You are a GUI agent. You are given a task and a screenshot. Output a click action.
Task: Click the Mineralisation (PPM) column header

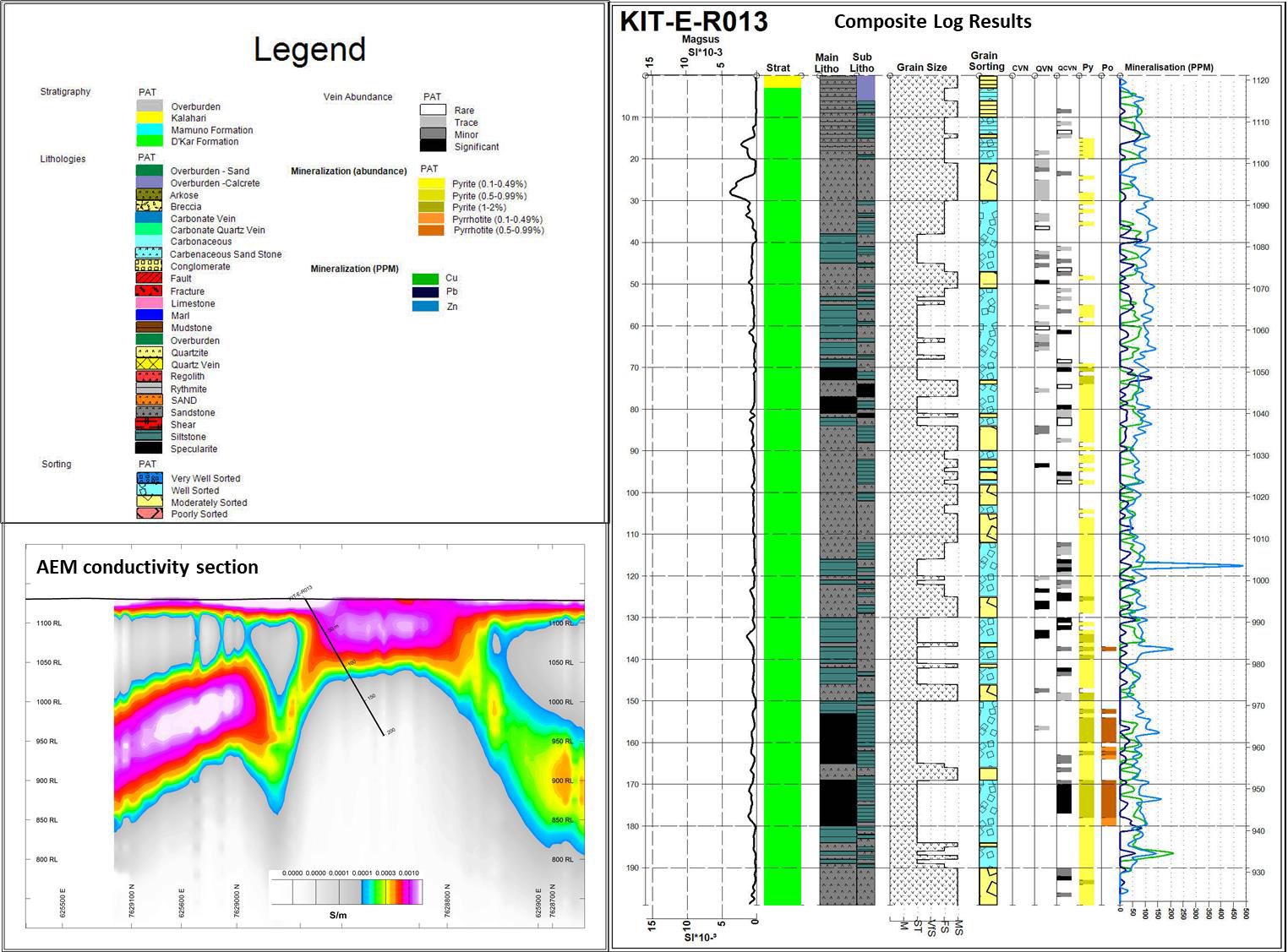click(1181, 68)
